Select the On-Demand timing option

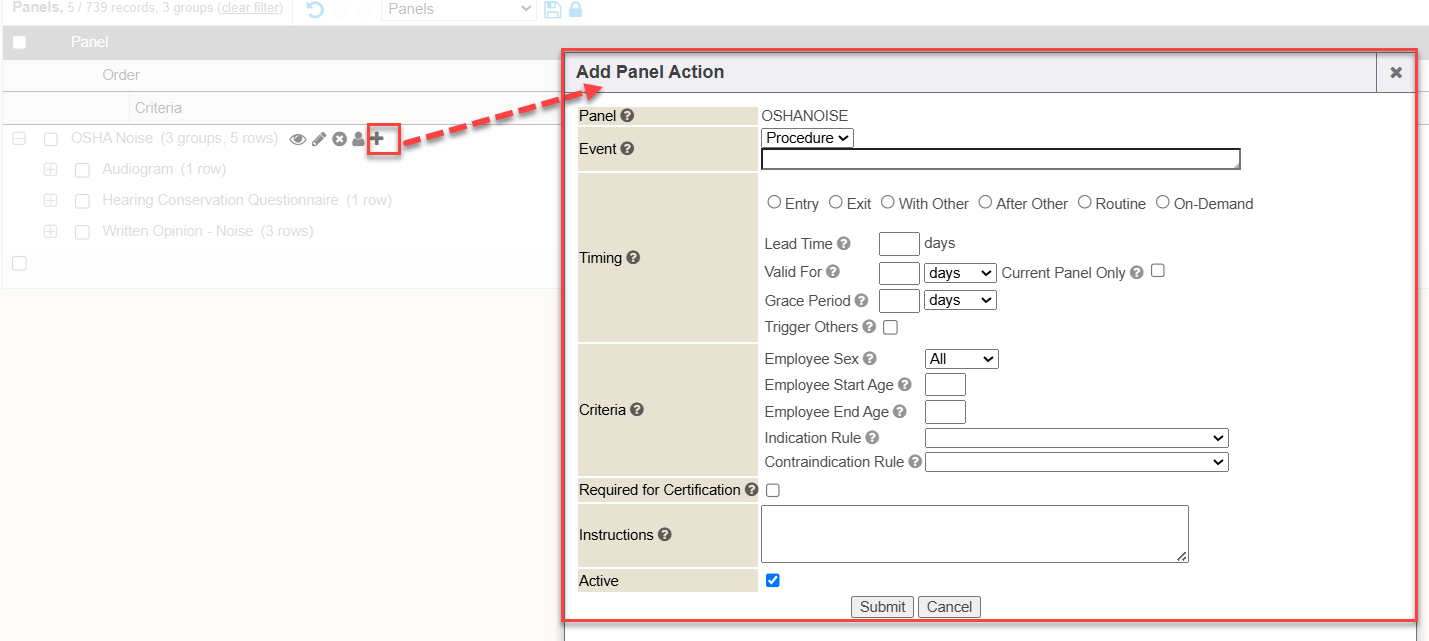pyautogui.click(x=1162, y=202)
